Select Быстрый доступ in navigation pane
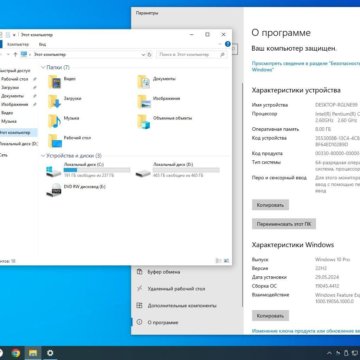 click(x=15, y=71)
